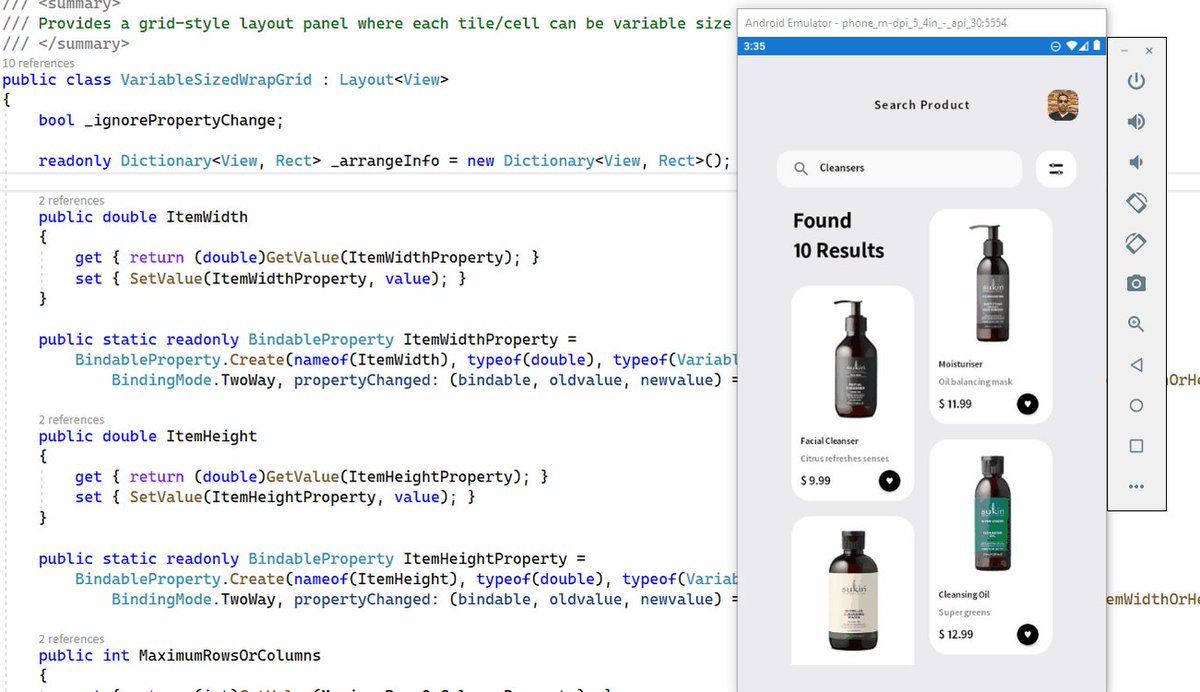The width and height of the screenshot is (1200, 692).
Task: Tap the profile avatar in the app header
Action: [x=1063, y=105]
